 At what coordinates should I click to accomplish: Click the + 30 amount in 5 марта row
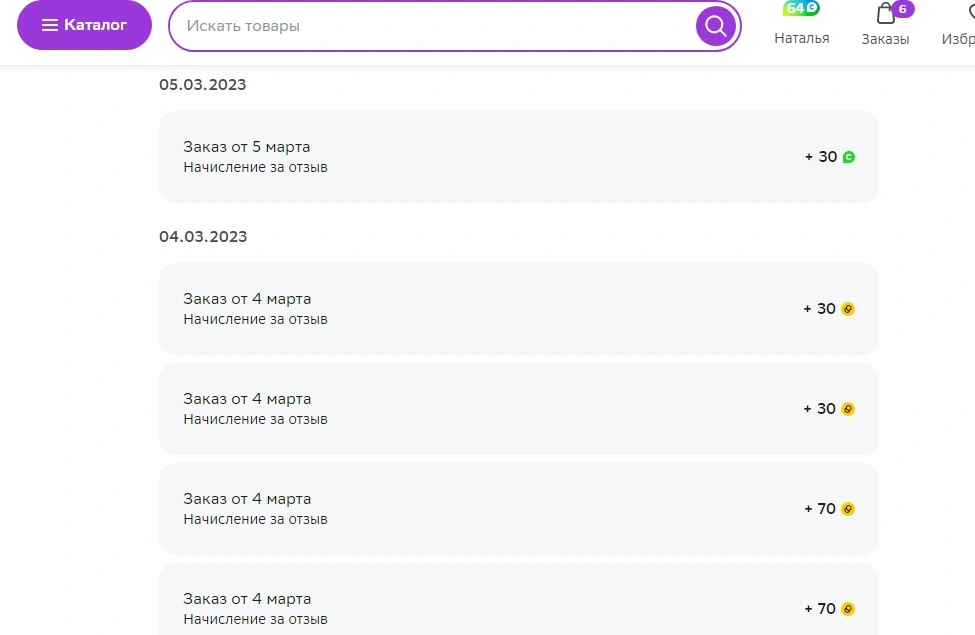coord(821,157)
